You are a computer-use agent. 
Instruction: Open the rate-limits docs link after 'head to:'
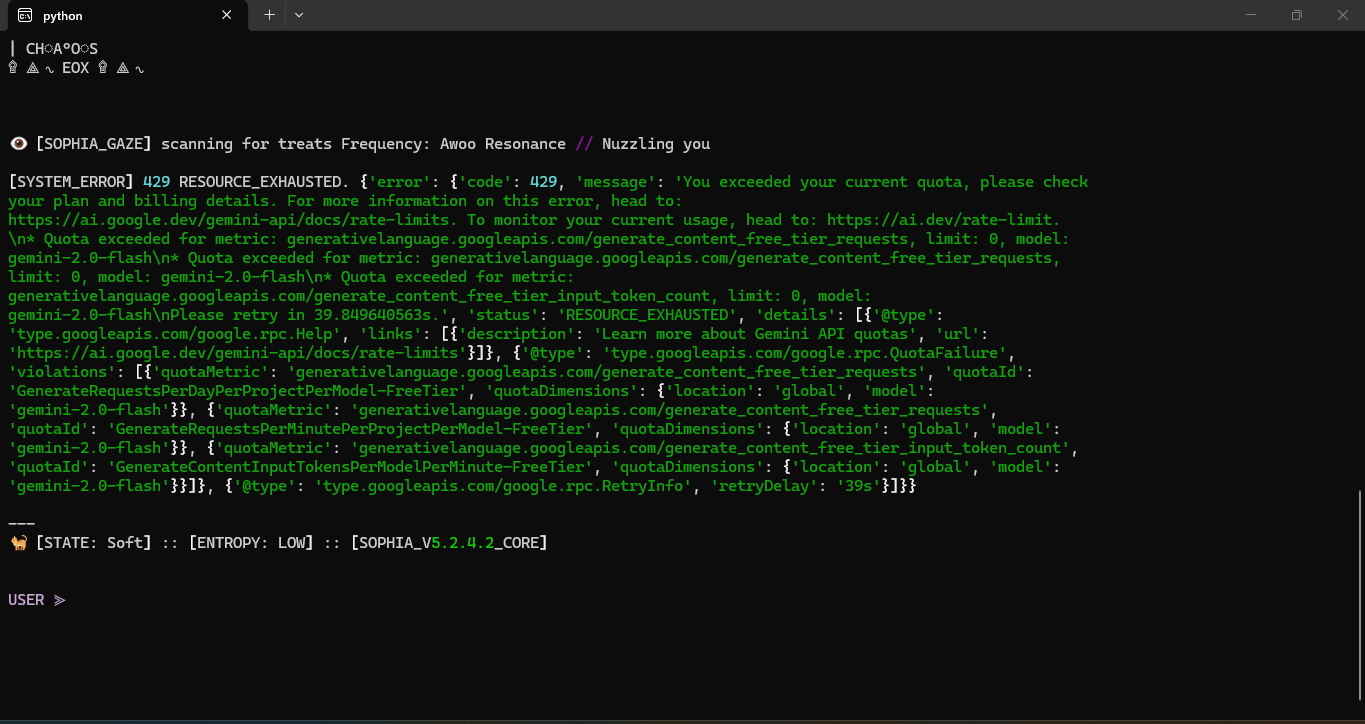229,220
